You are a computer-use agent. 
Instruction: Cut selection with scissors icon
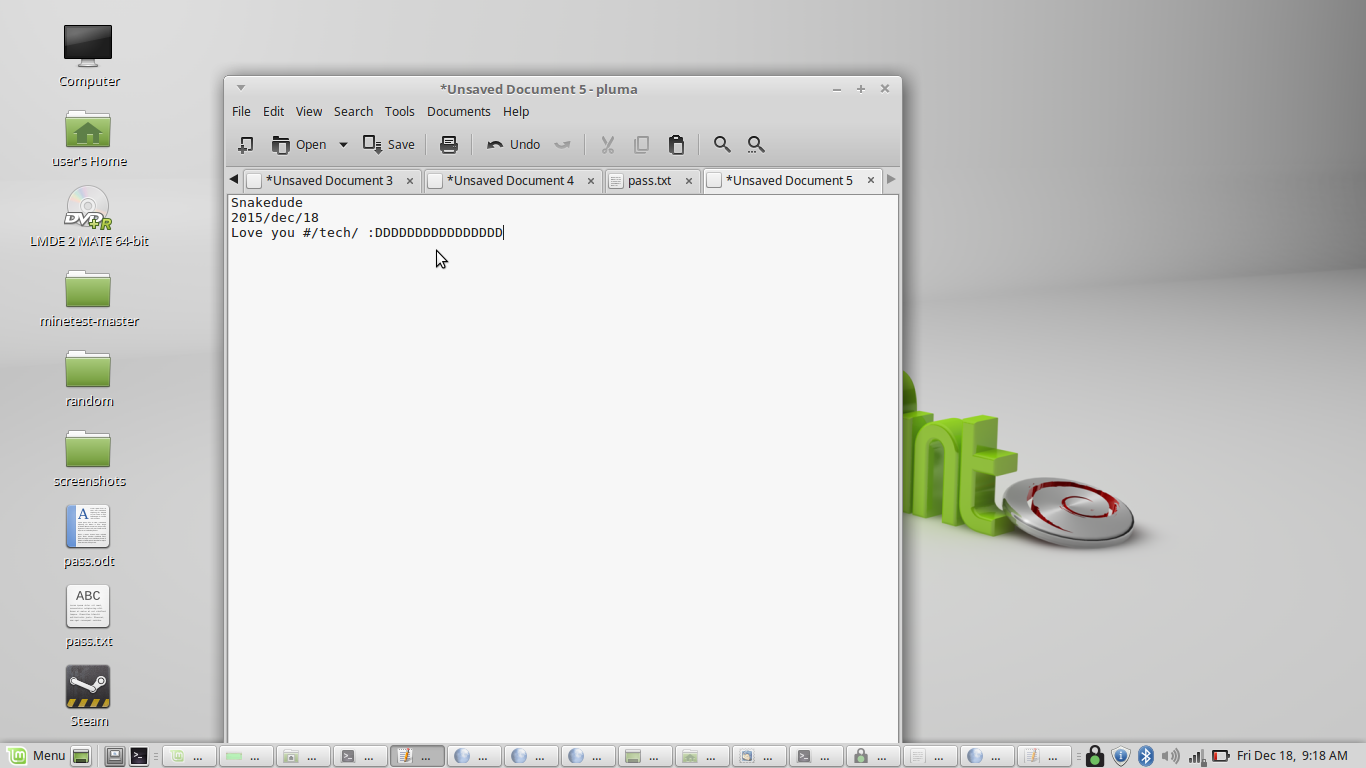tap(607, 145)
